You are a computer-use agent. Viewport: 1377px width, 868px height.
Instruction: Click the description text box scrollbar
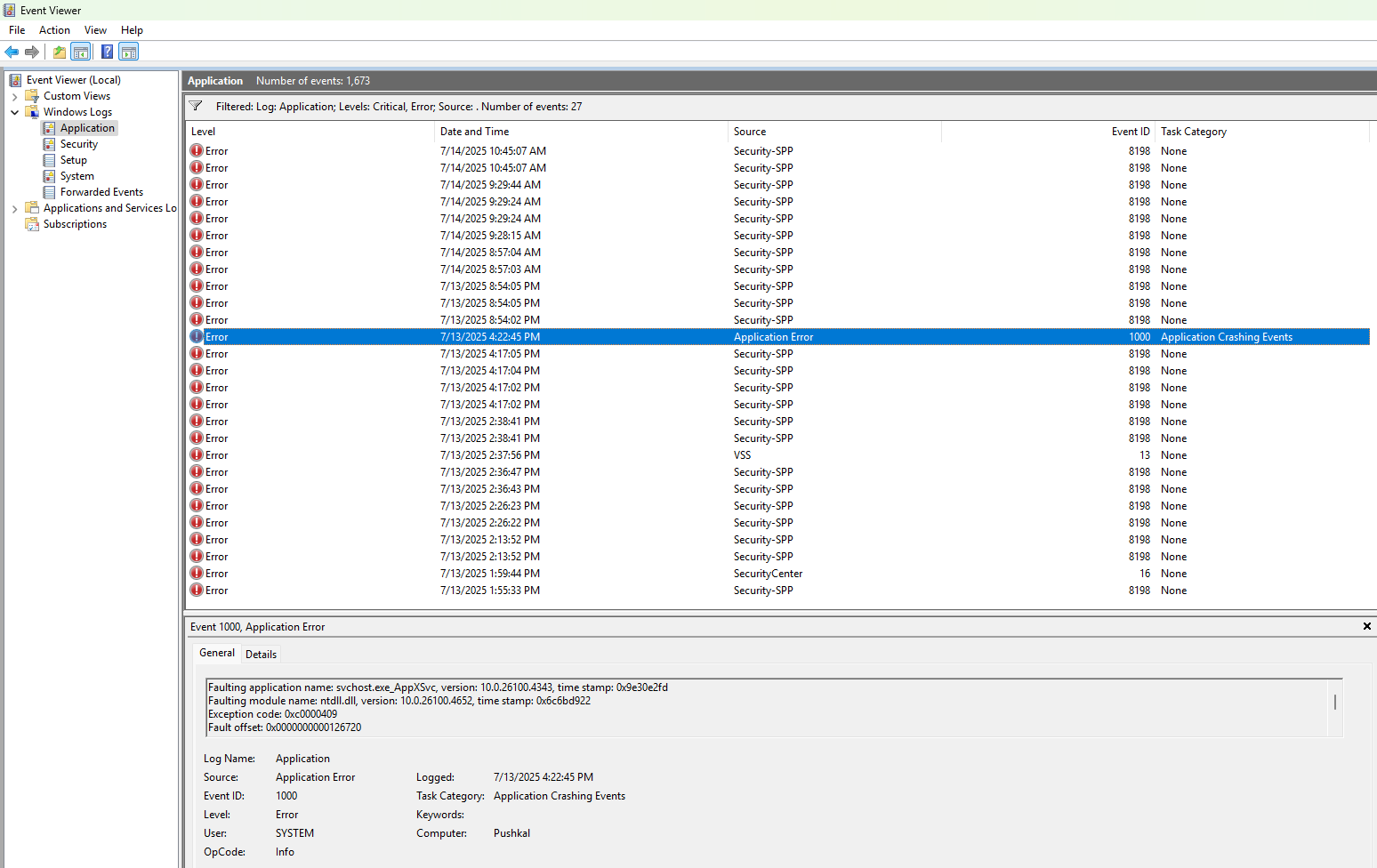1334,703
